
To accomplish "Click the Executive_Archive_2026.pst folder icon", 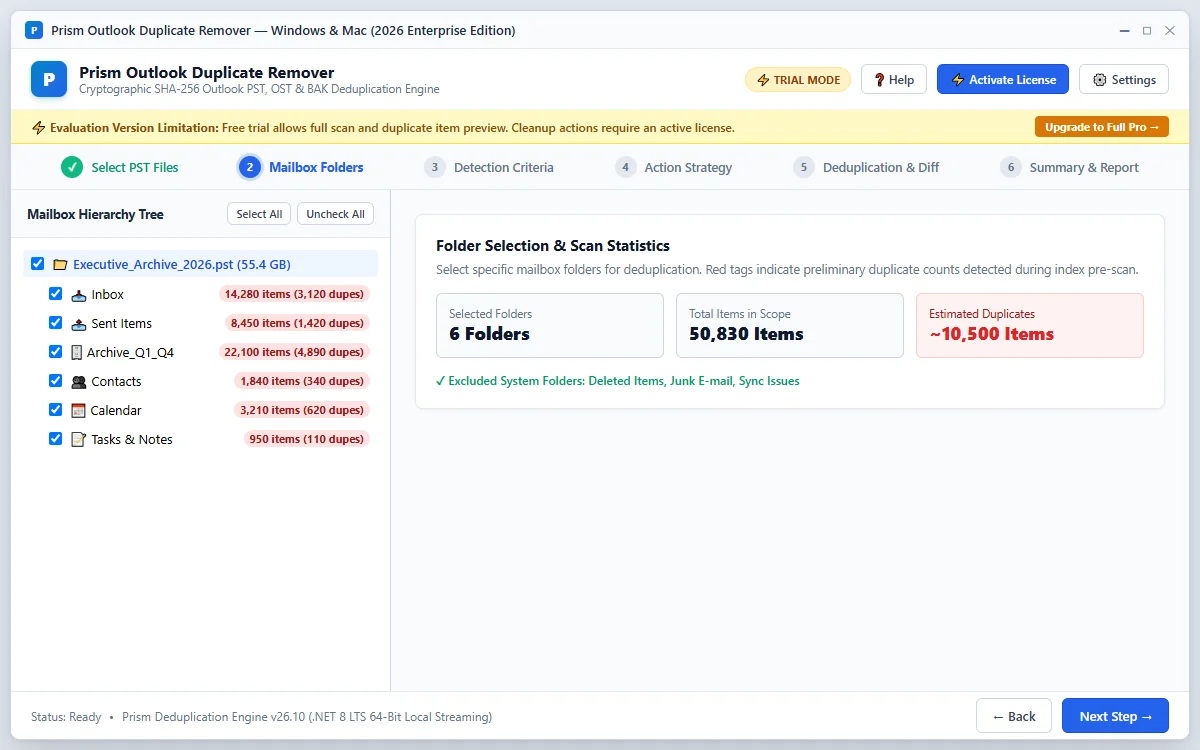I will (60, 265).
